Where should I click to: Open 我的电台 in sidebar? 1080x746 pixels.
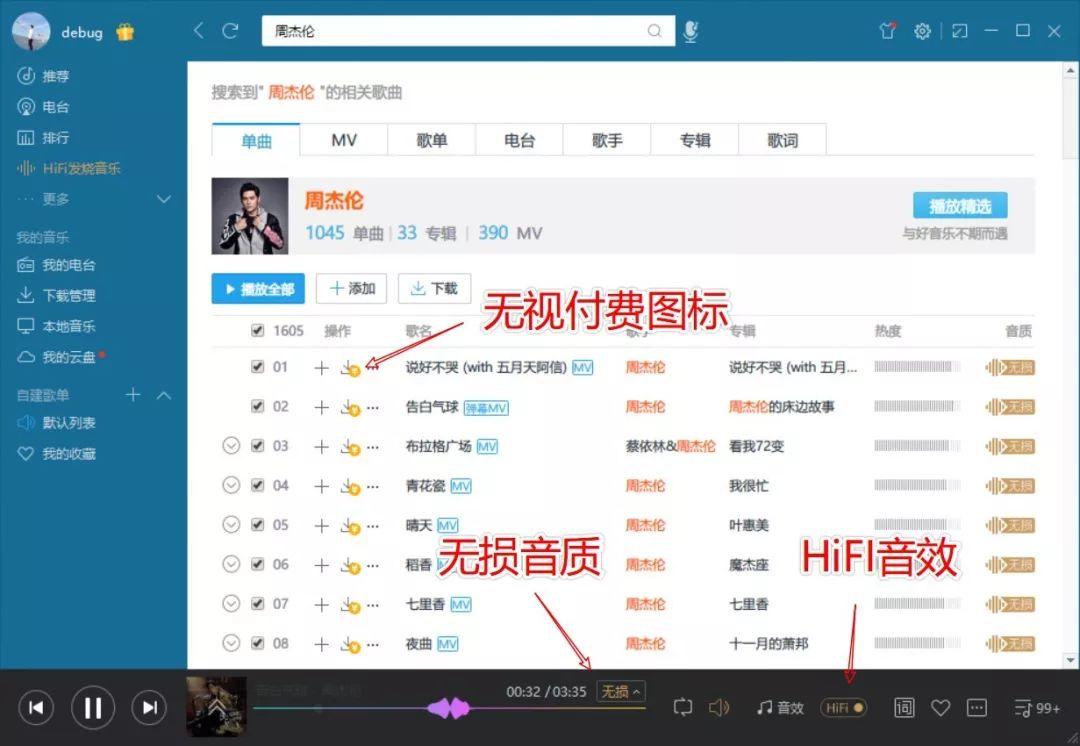point(56,265)
